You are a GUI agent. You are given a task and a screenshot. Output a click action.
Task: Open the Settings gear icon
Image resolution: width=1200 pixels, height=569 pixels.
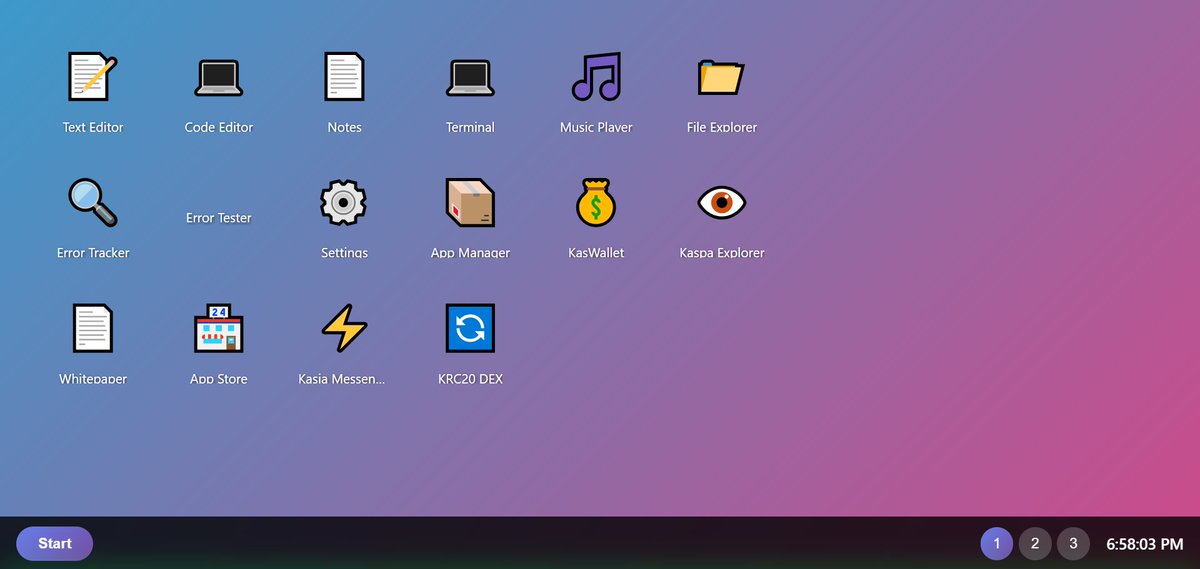tap(344, 202)
